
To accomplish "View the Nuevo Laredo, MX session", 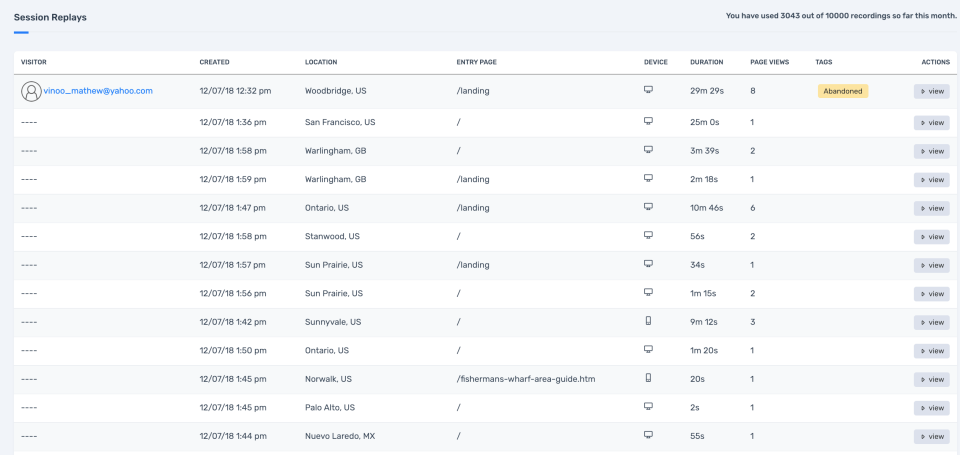I will pos(930,437).
